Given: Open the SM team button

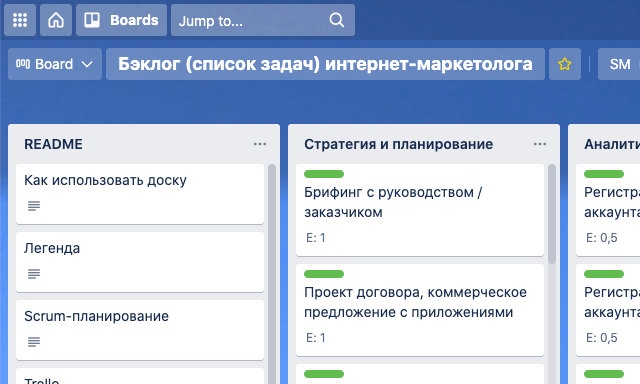Looking at the screenshot, I should [x=619, y=64].
